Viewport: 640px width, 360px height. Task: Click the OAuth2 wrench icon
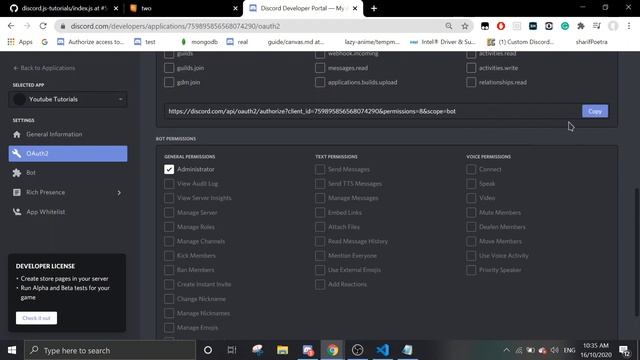(x=17, y=153)
